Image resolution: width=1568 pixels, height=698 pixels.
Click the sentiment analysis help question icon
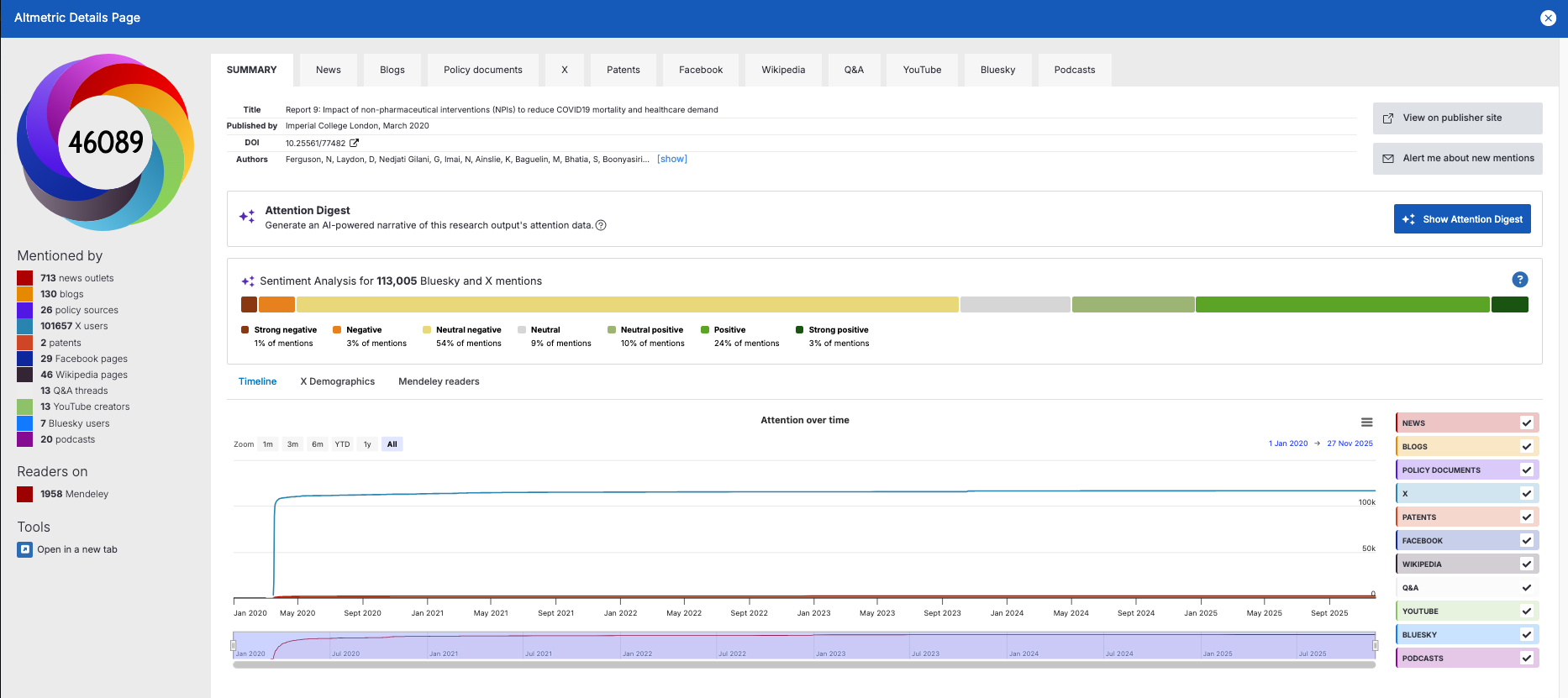1519,280
